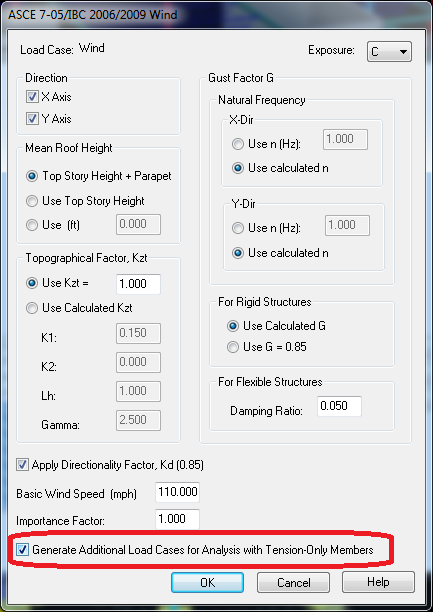Select Top Story Height + Parapet option
This screenshot has width=433, height=612.
31,176
